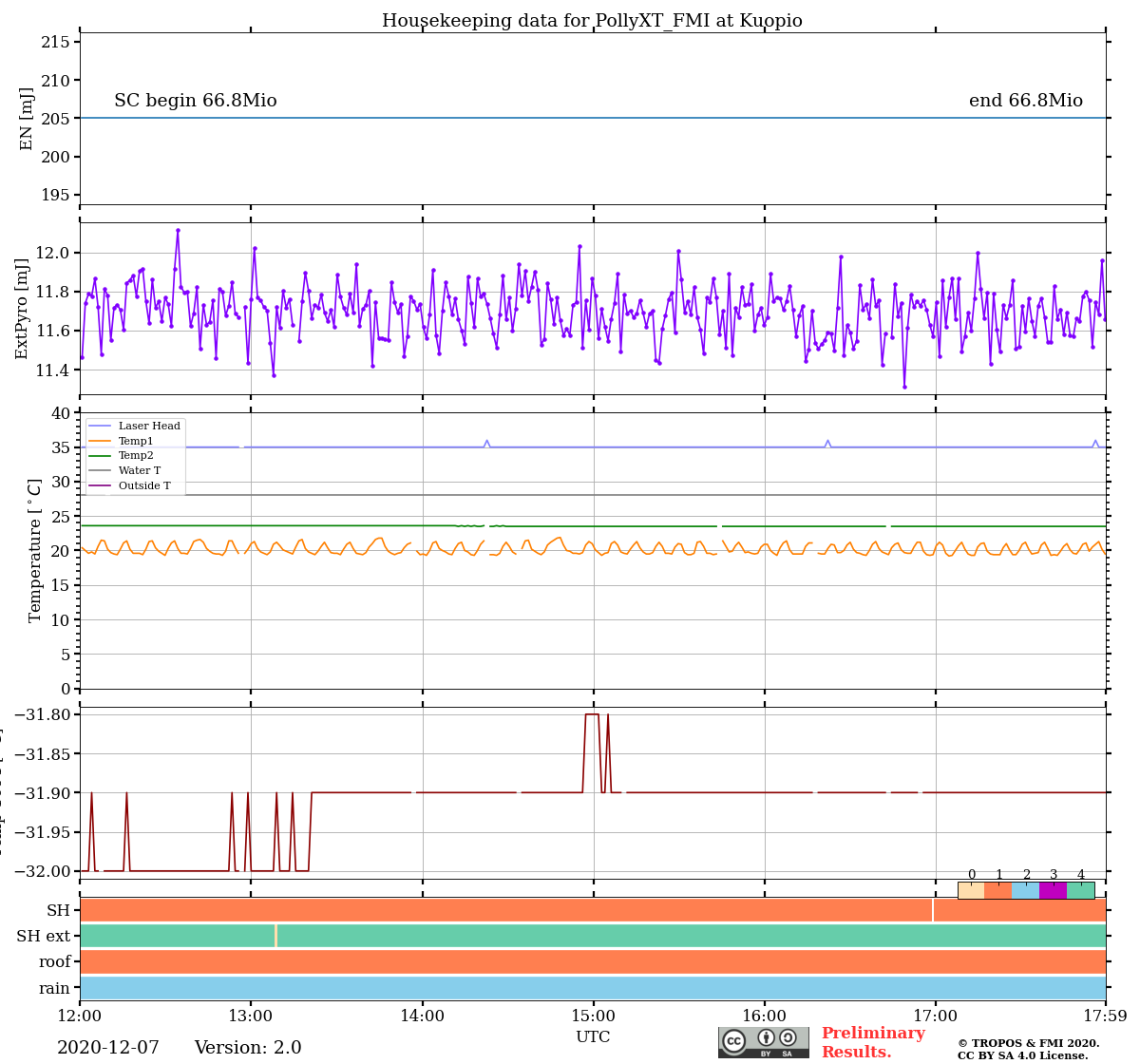Click the 40 tick on Temperature axis

pos(61,412)
